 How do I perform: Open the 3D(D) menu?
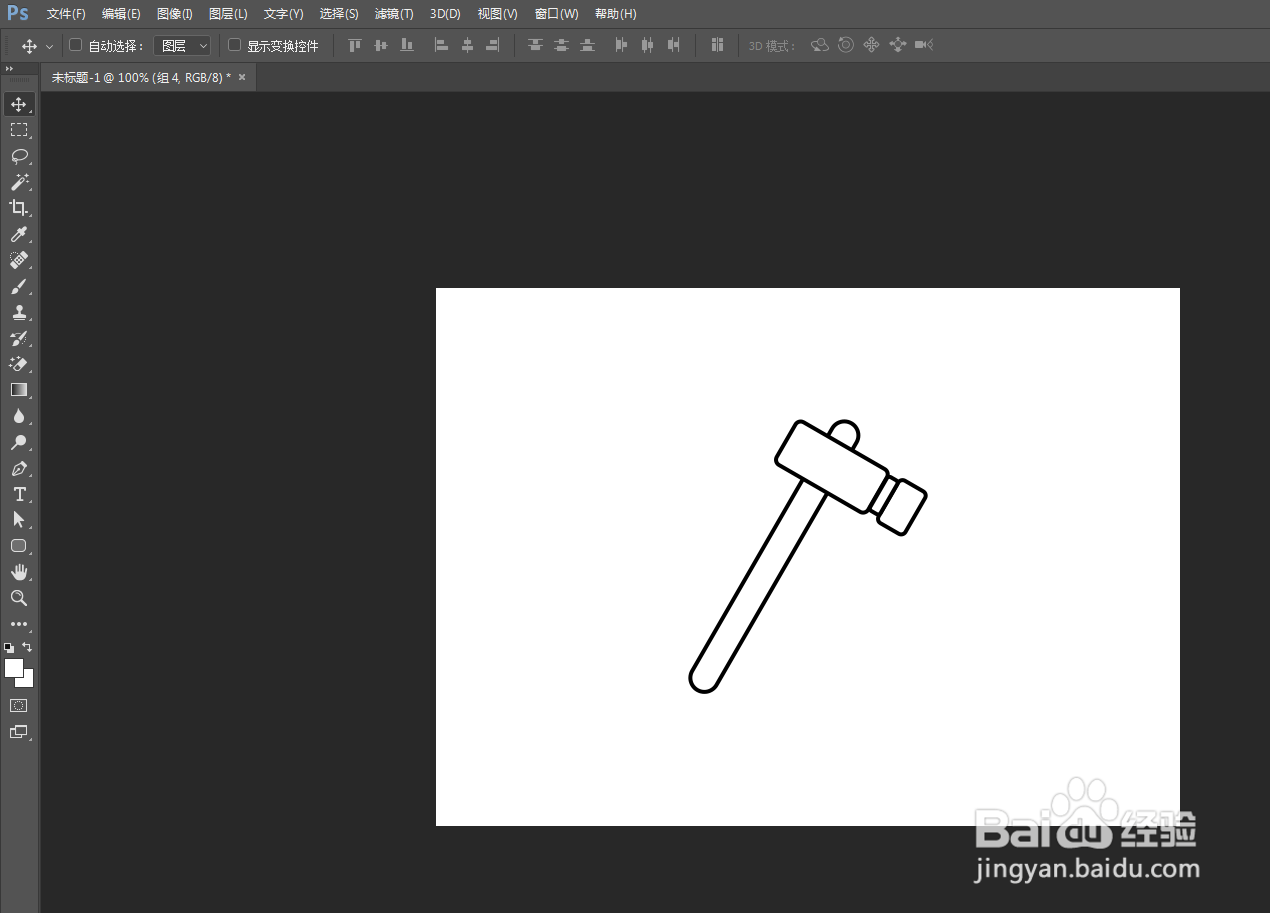click(445, 14)
